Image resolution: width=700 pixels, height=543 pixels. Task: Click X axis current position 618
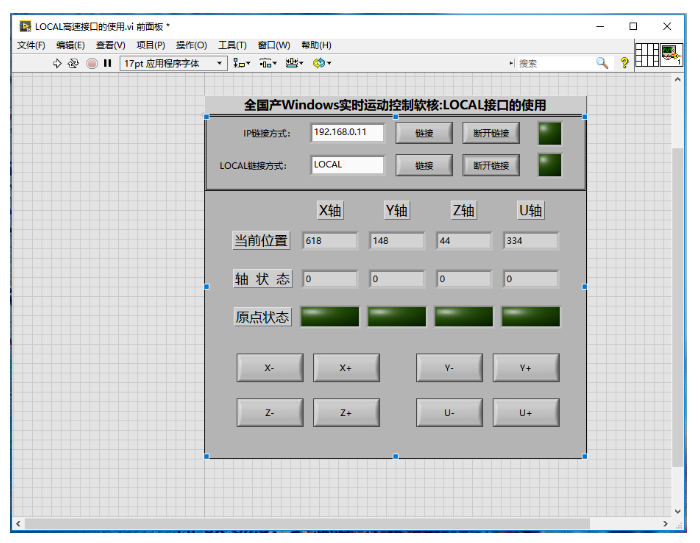(330, 241)
